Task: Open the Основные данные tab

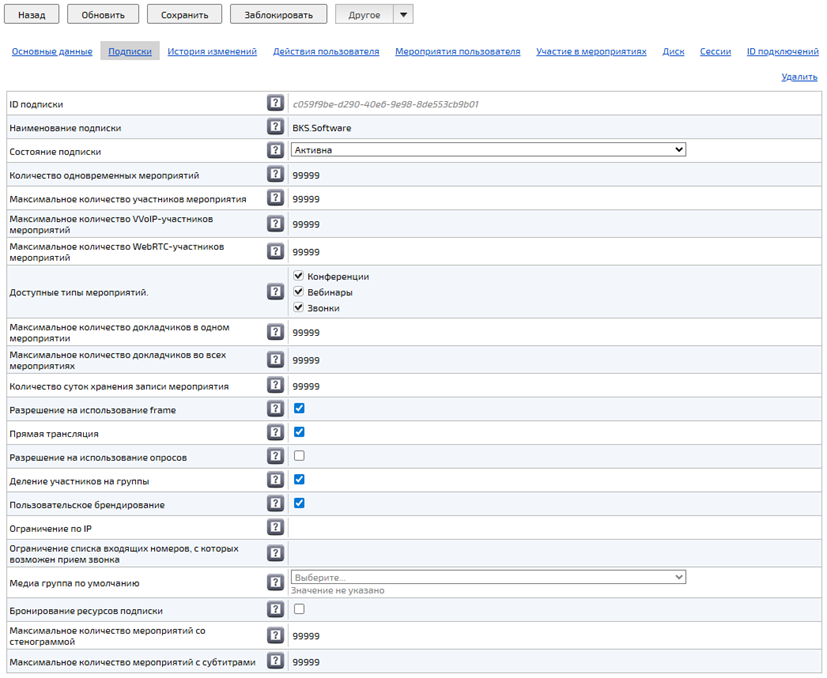Action: (x=52, y=51)
